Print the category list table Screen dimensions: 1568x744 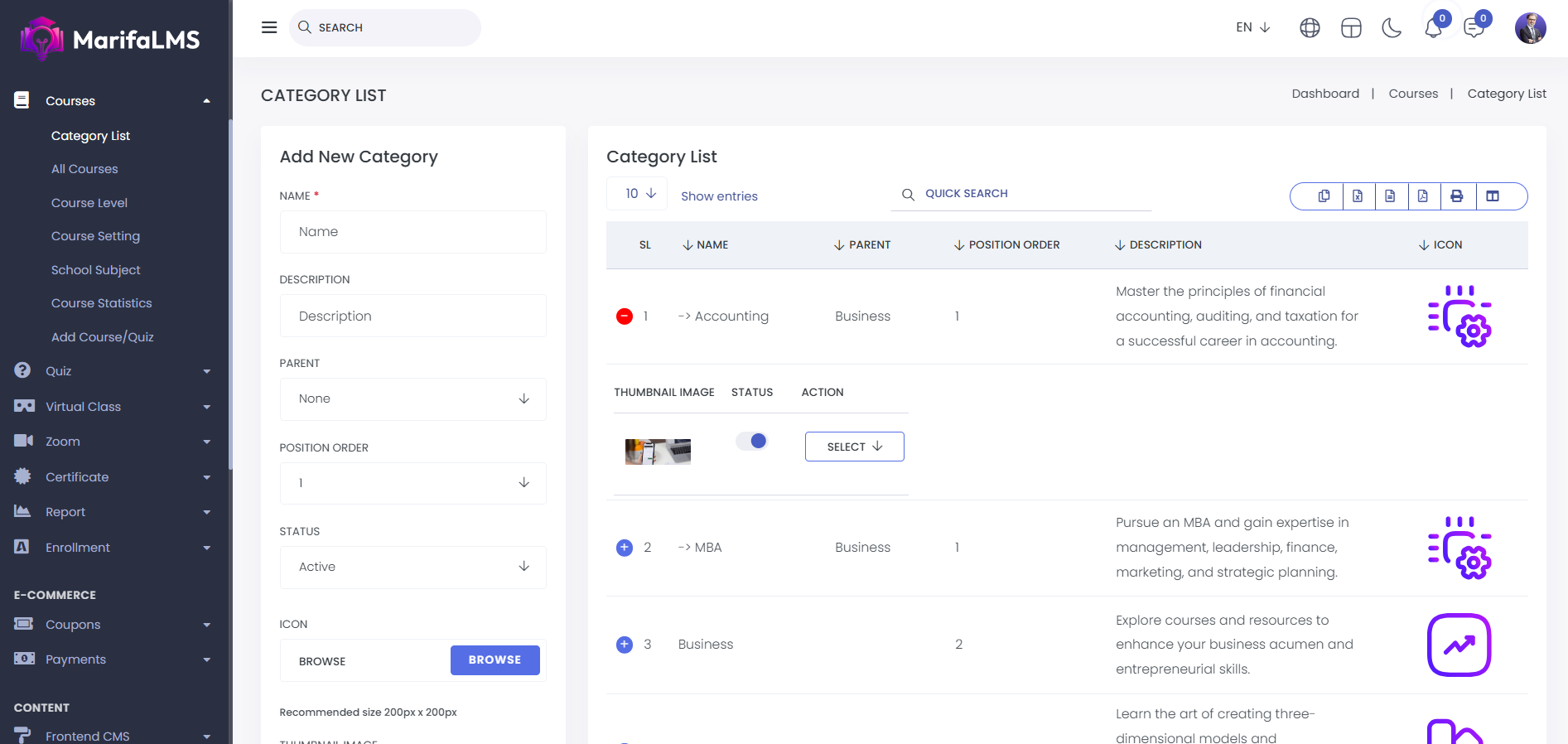pos(1456,196)
